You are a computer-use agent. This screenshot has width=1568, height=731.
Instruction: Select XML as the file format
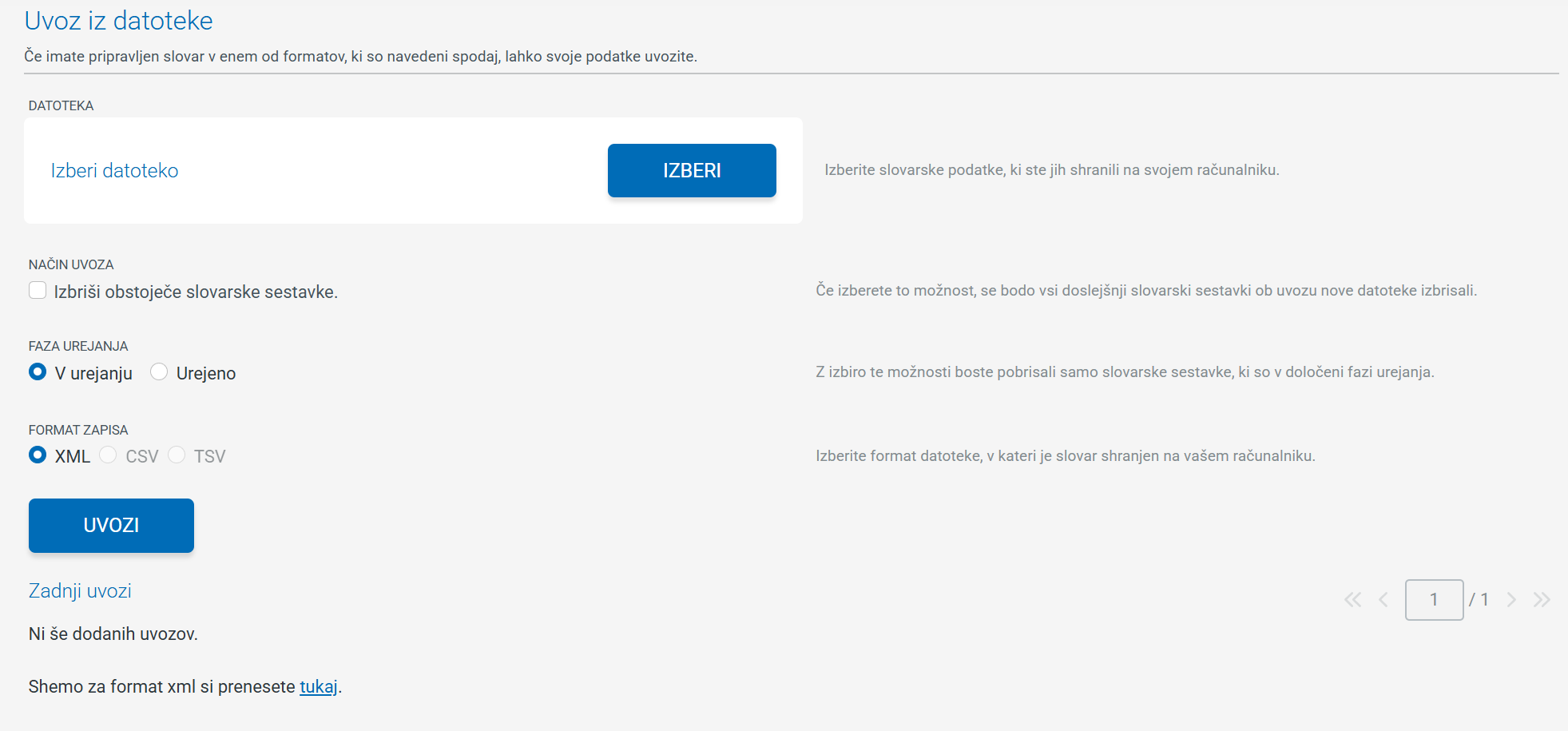pyautogui.click(x=38, y=455)
